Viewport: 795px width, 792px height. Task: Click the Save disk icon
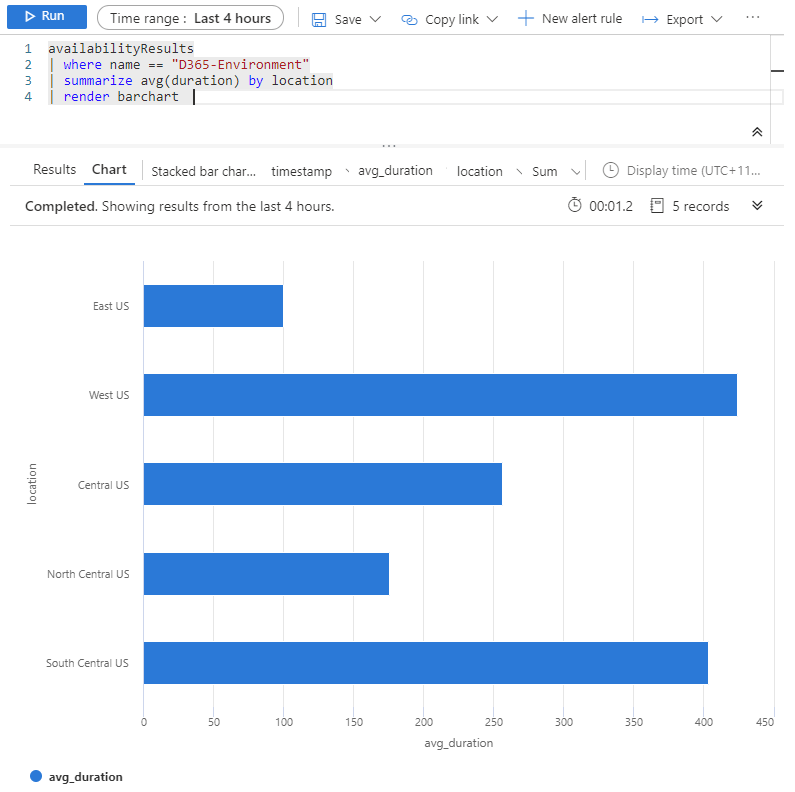[319, 19]
